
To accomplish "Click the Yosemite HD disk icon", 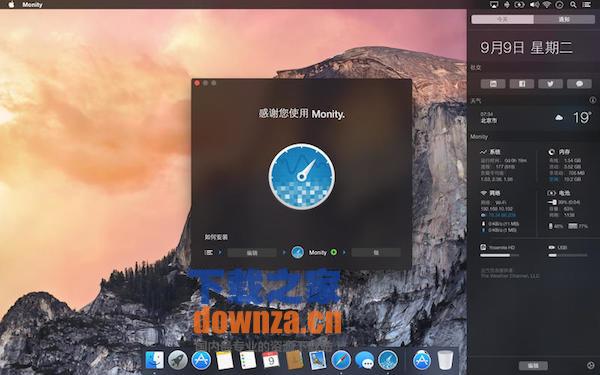I will click(x=483, y=247).
